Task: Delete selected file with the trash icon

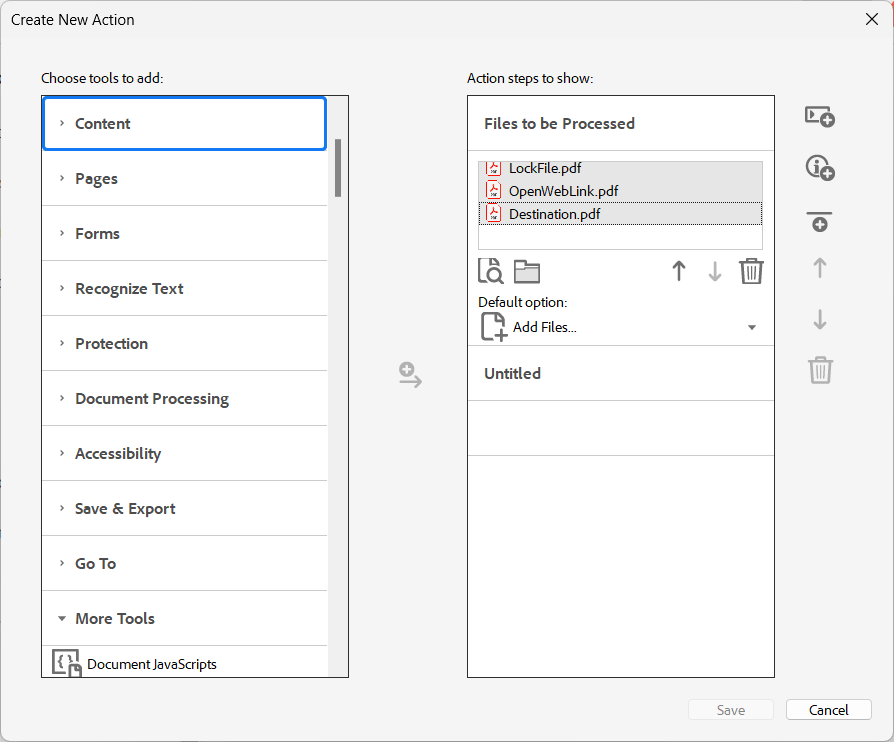Action: pyautogui.click(x=751, y=271)
